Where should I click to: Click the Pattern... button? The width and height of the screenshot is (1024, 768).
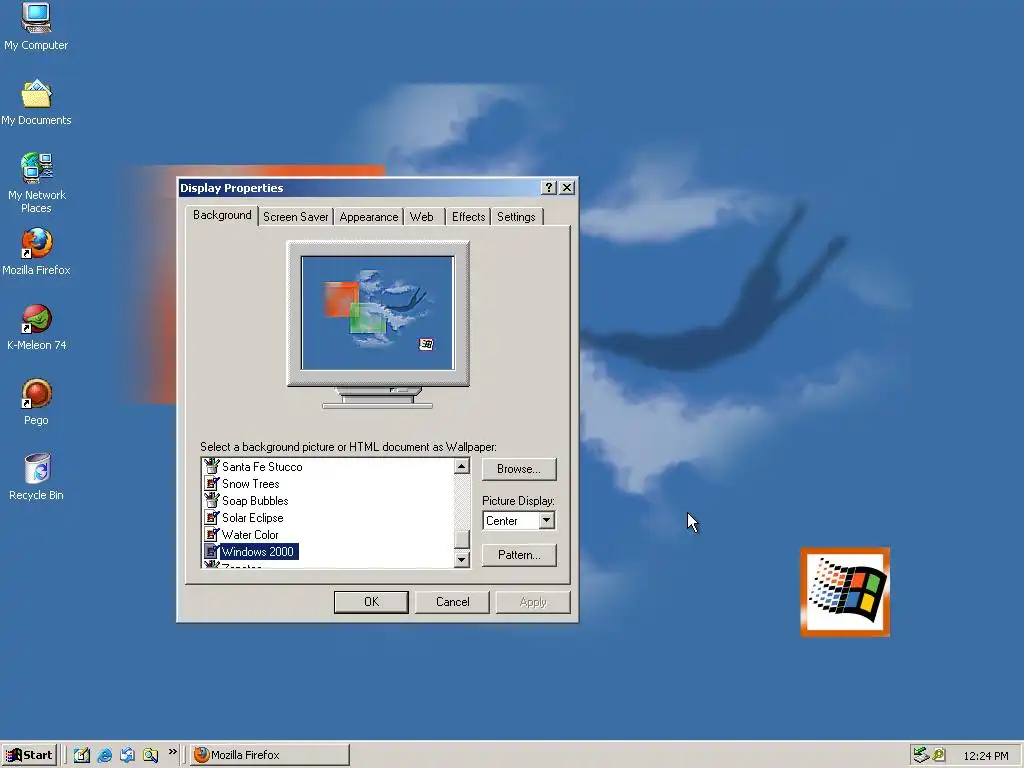pos(519,555)
